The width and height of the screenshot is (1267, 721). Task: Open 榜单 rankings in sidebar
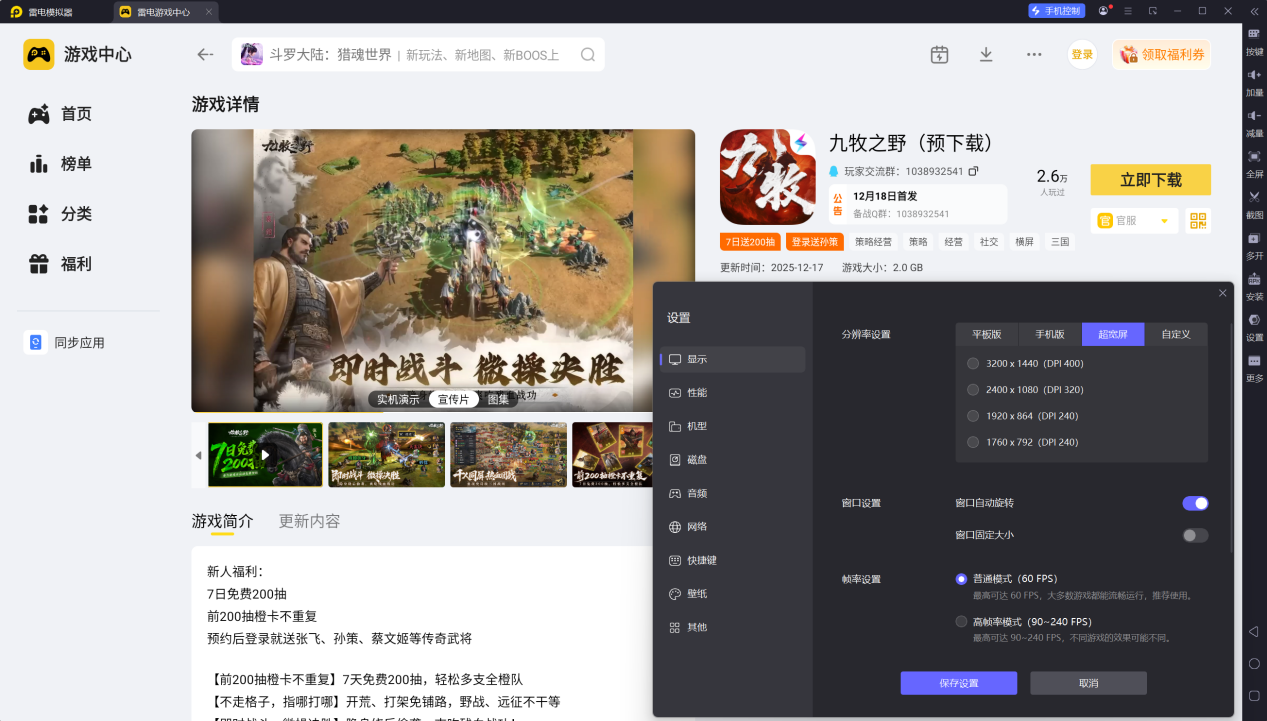click(60, 164)
